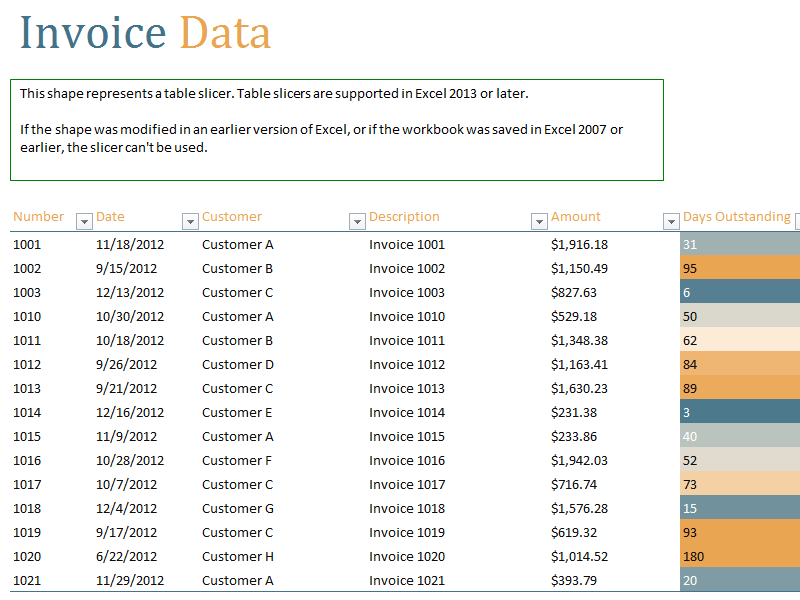Viewport: 800px width, 600px height.
Task: Click the Invoice Data title
Action: 145,33
